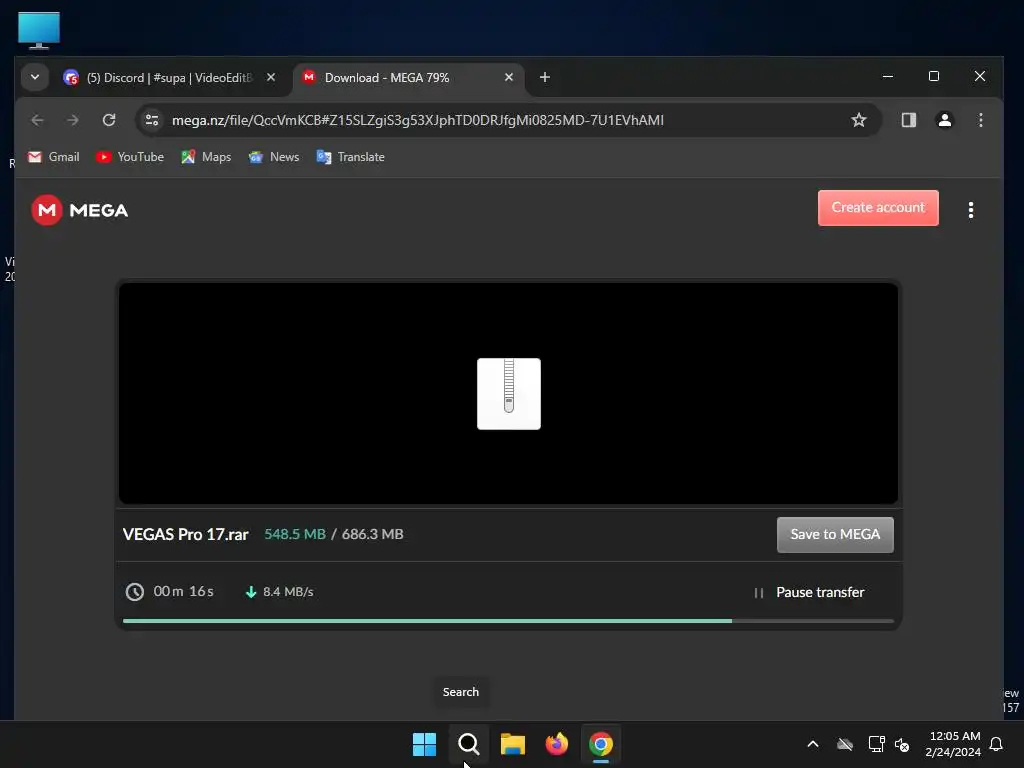This screenshot has width=1024, height=768.
Task: Click the VEGAS Pro 17.rar filename
Action: tap(185, 534)
